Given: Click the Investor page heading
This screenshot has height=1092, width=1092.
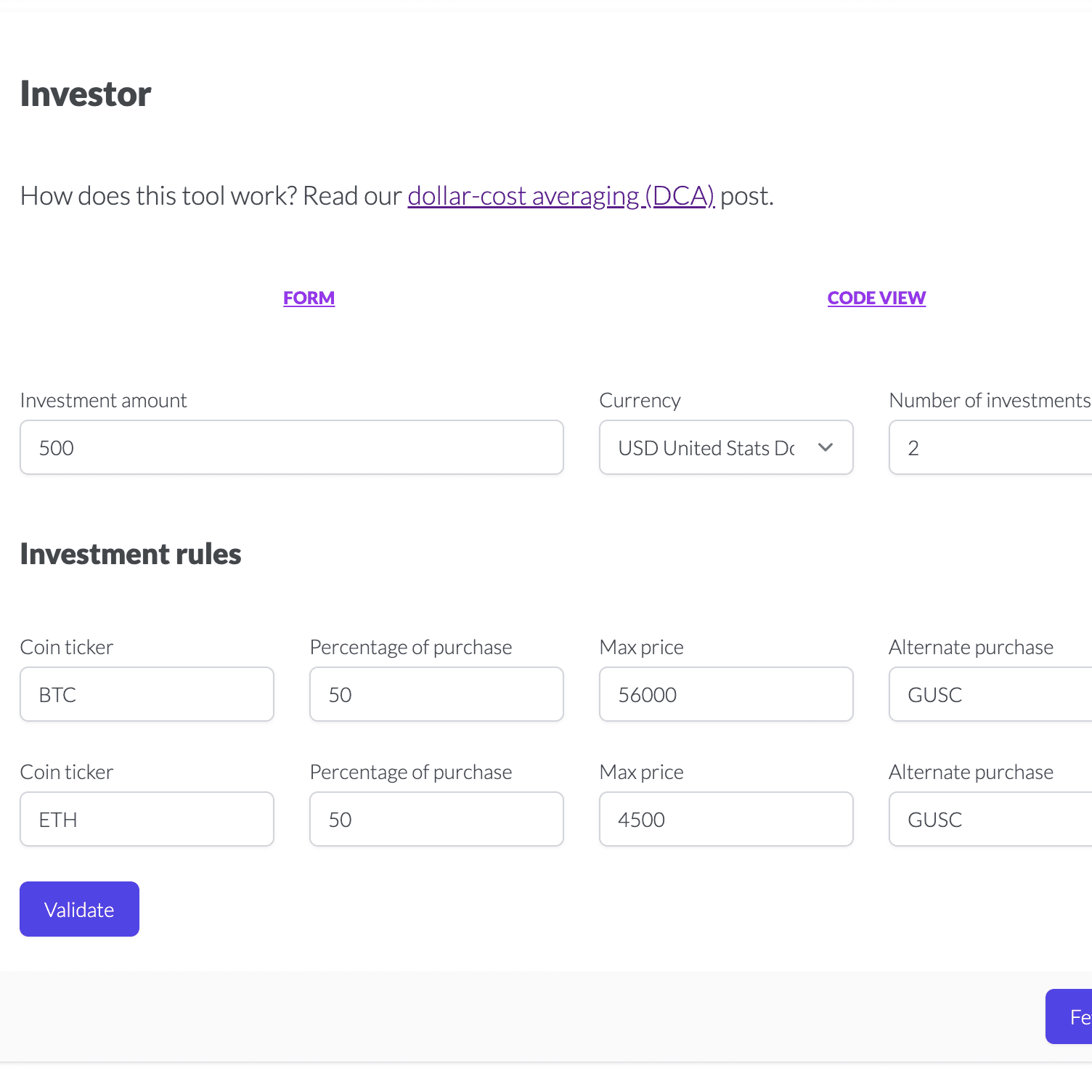Looking at the screenshot, I should pyautogui.click(x=86, y=94).
